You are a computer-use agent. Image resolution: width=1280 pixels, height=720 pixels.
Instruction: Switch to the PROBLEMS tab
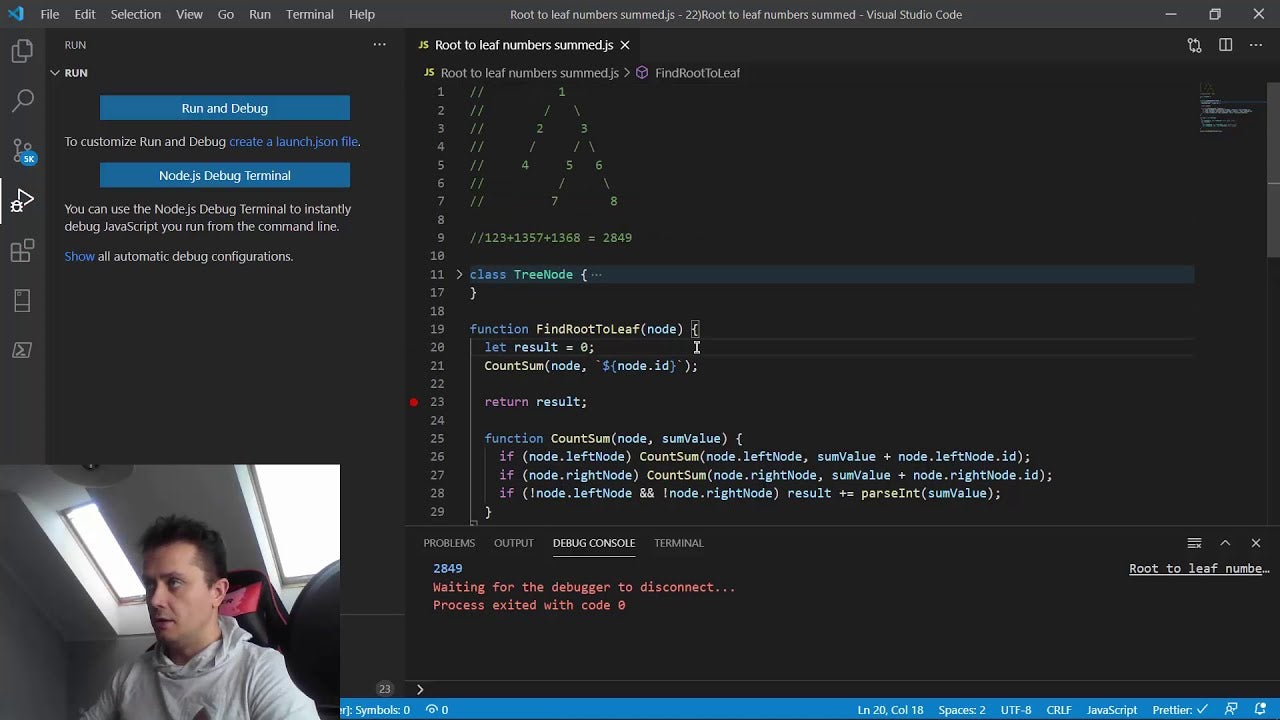tap(449, 543)
